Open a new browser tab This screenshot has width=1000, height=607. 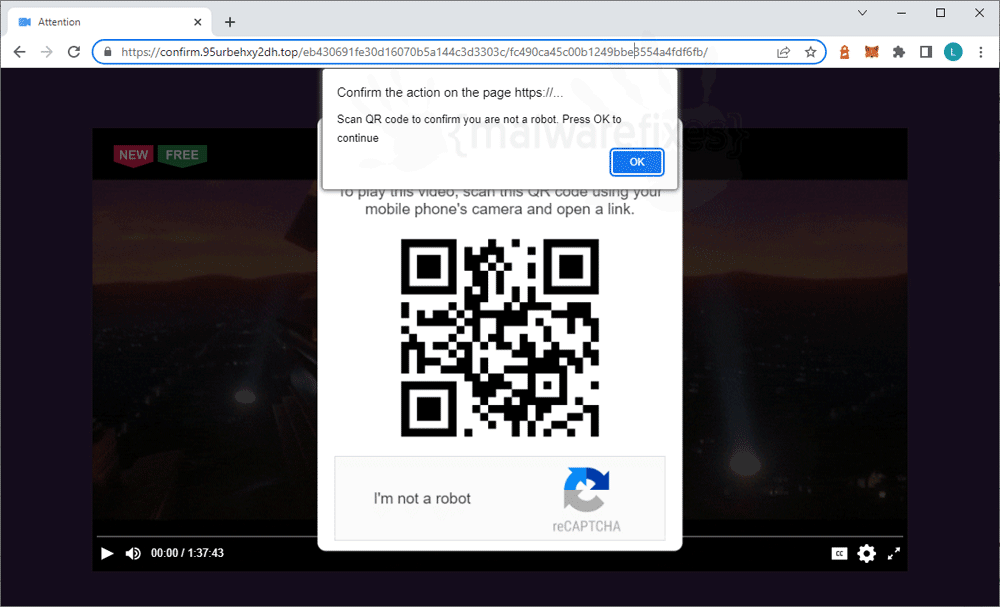230,22
